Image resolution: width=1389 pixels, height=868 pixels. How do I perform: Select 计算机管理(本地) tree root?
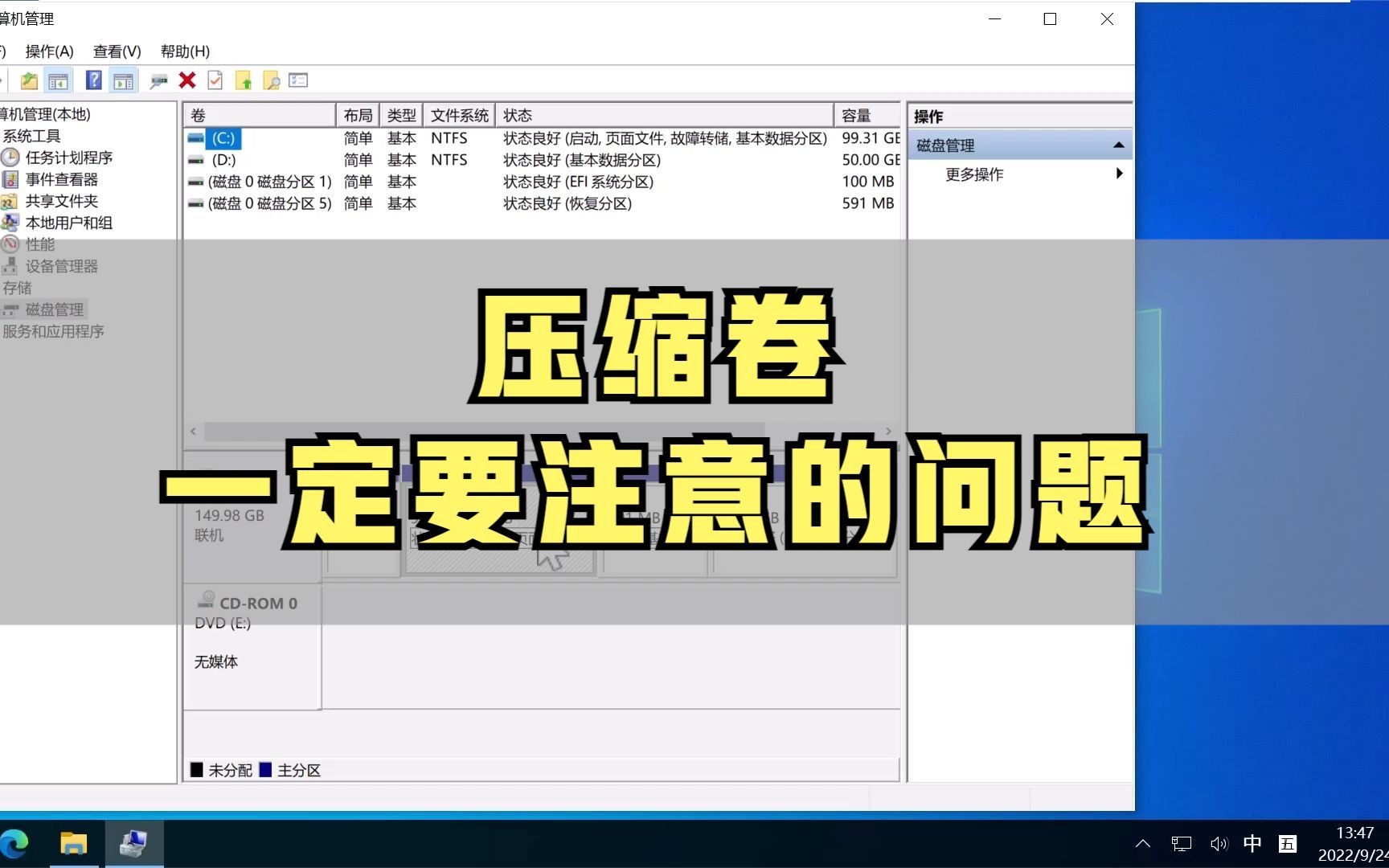[45, 114]
